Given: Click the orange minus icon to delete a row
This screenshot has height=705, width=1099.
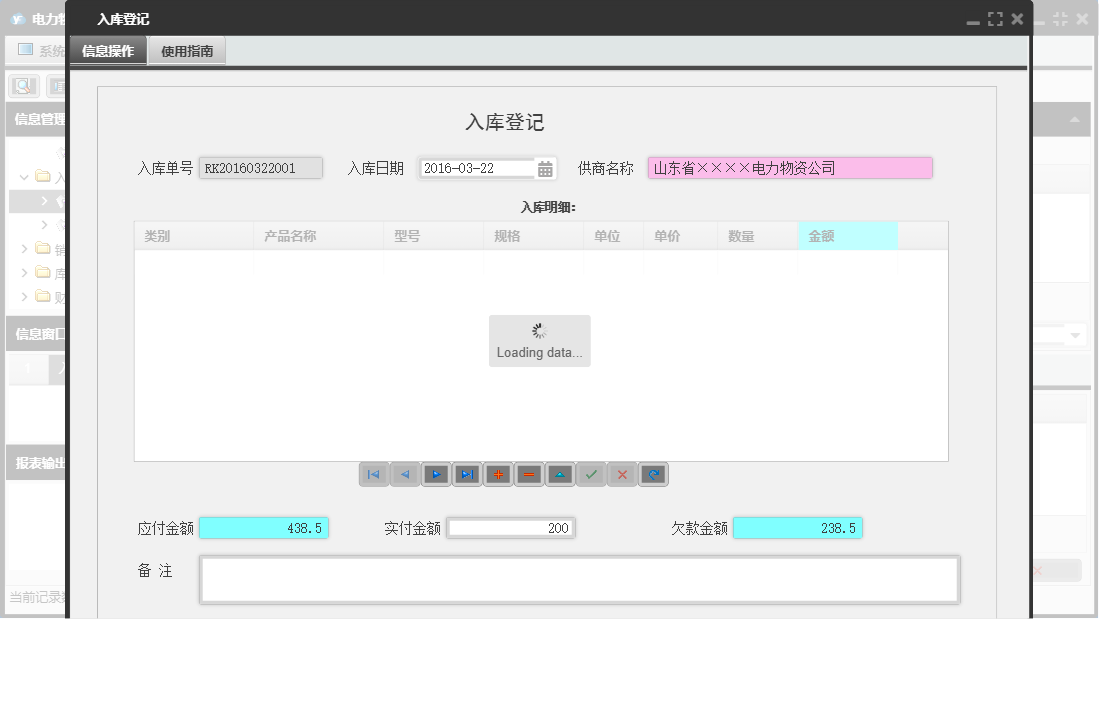Looking at the screenshot, I should coord(529,474).
